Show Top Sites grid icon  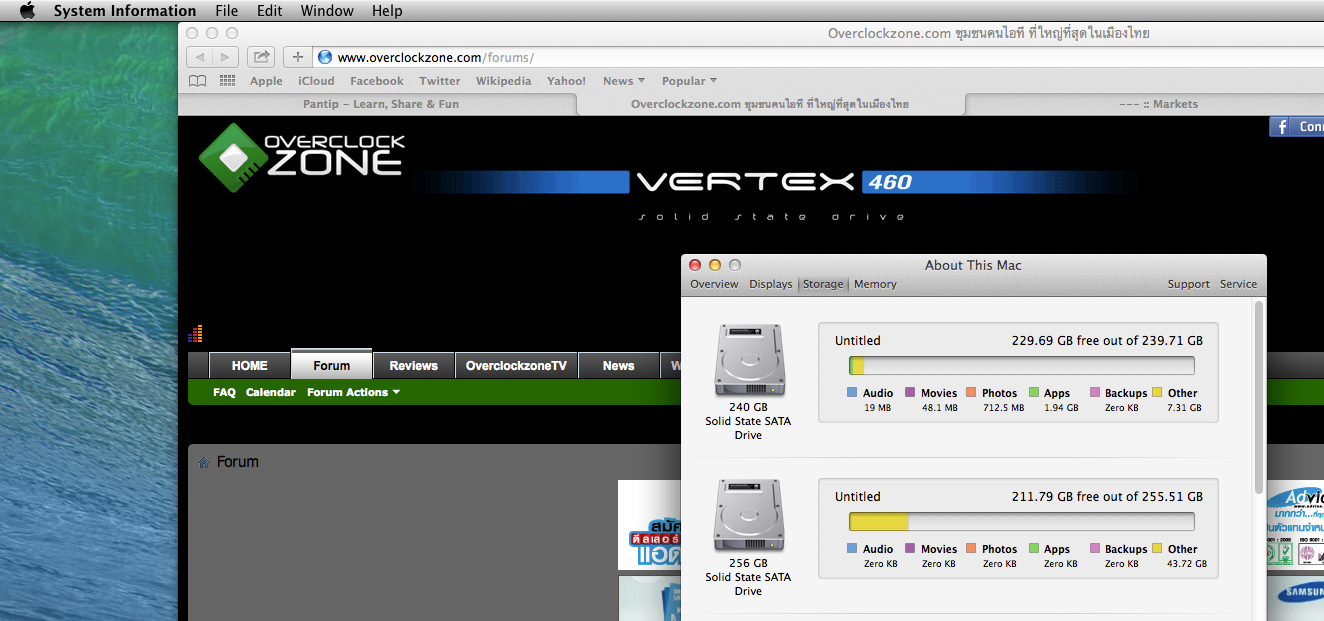(x=227, y=81)
